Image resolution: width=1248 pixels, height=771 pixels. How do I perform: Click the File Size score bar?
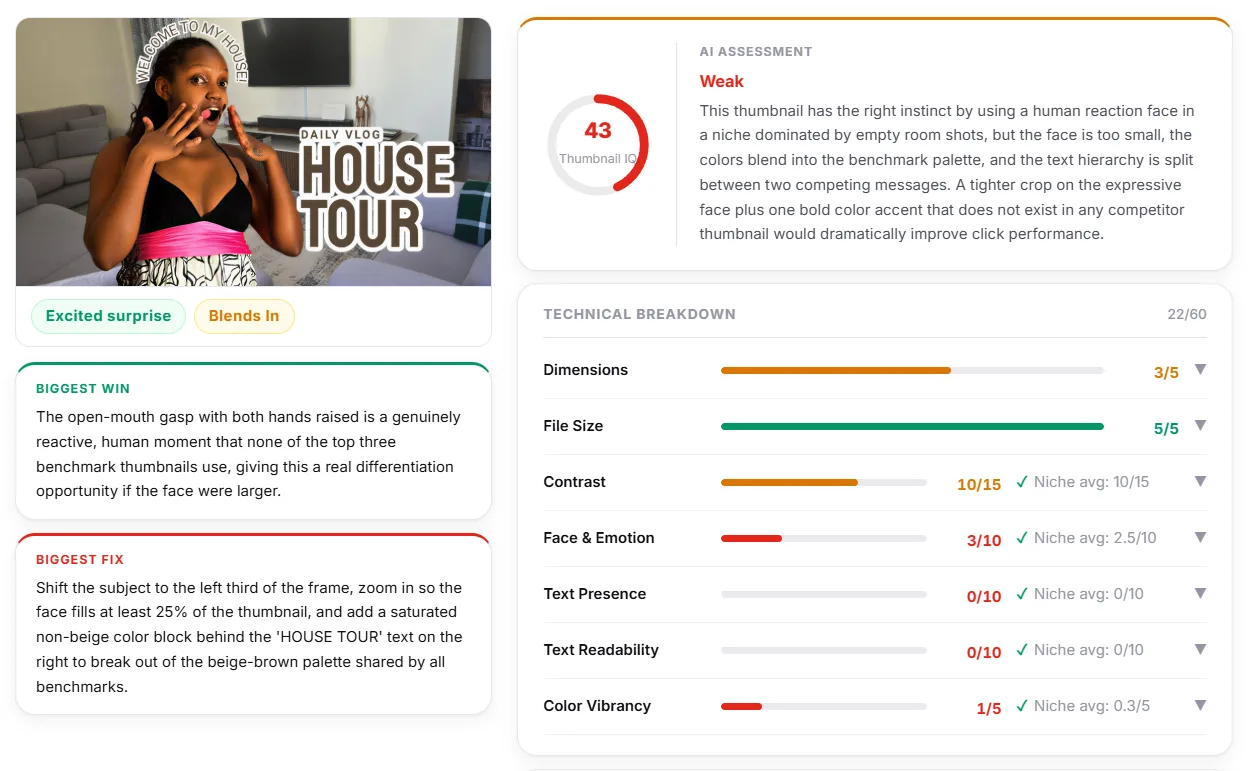912,426
